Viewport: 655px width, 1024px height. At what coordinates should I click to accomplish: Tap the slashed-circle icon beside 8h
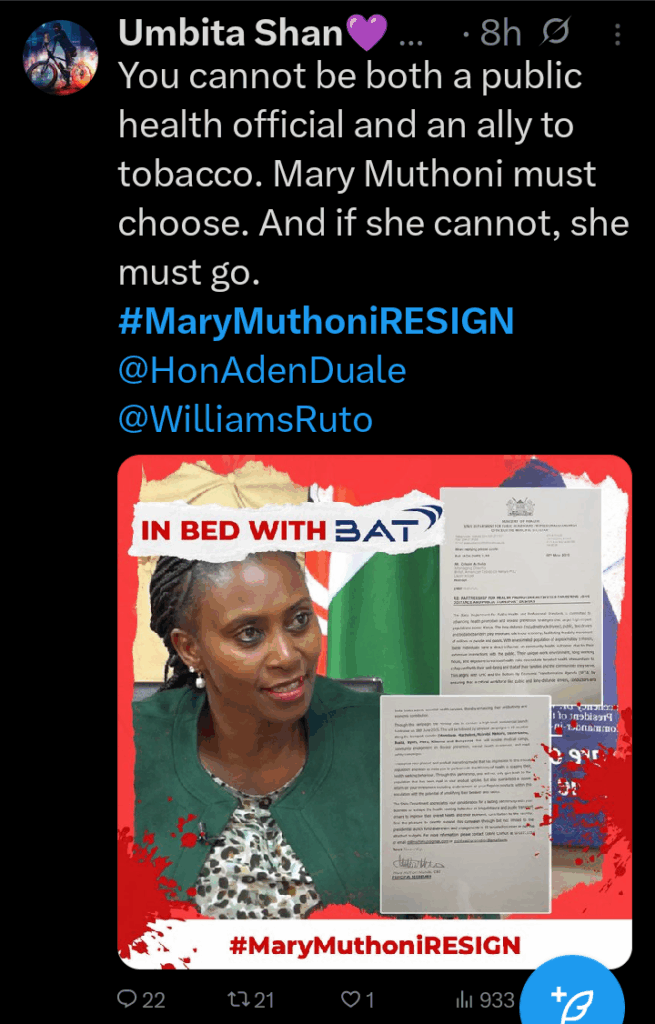[554, 33]
